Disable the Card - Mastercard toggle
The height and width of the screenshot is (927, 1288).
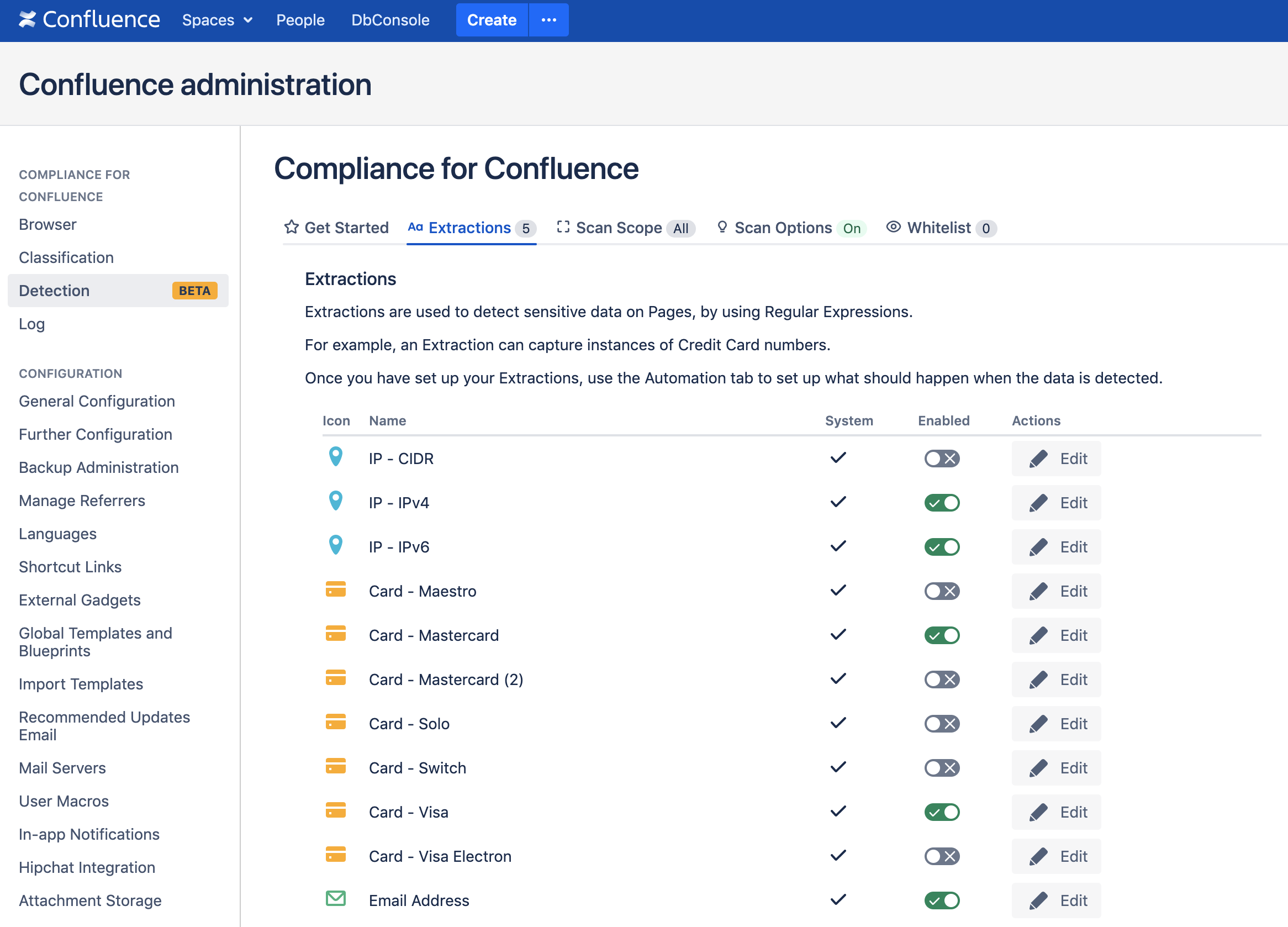point(942,635)
